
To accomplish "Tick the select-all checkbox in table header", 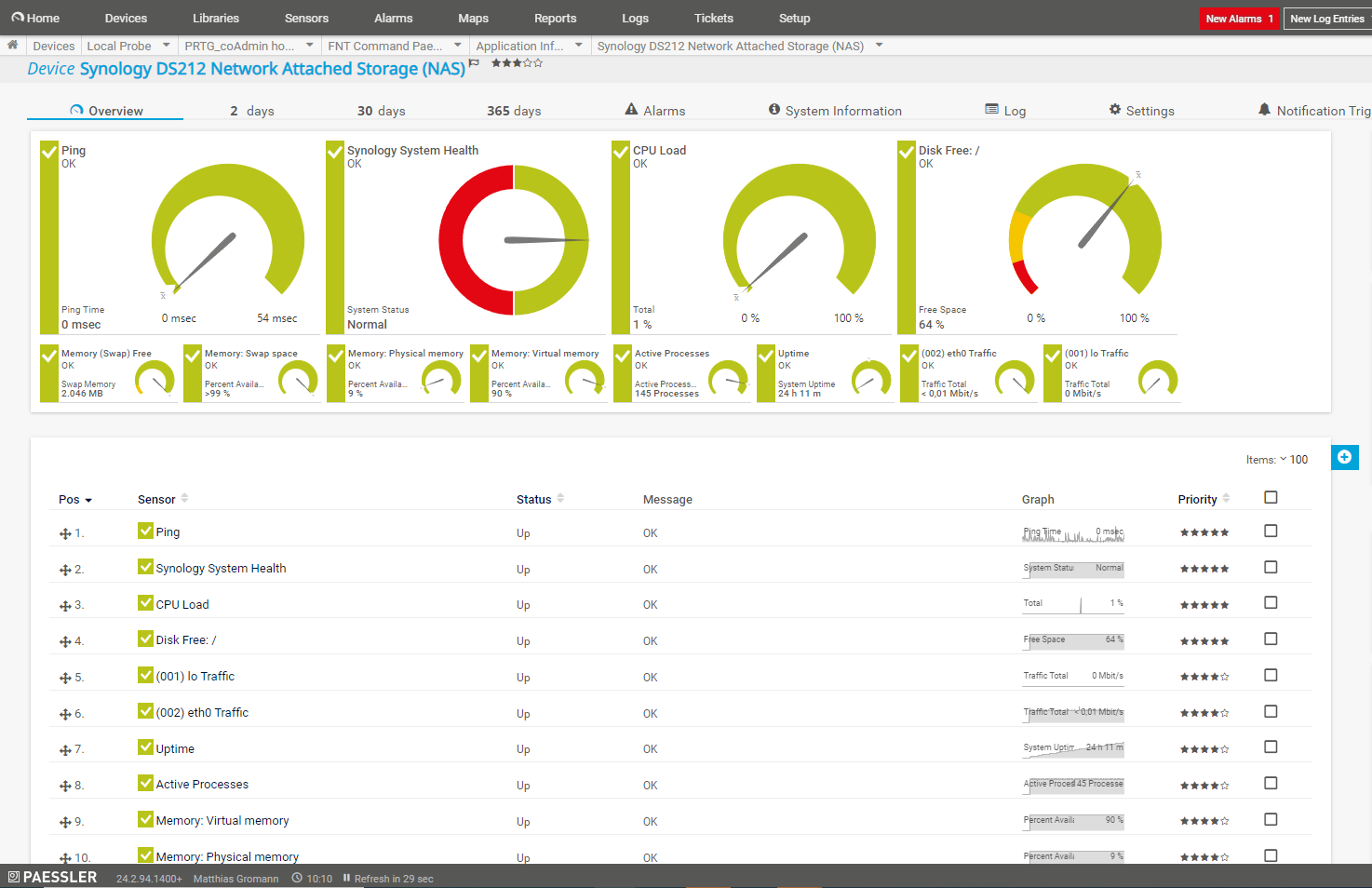I will pos(1271,497).
